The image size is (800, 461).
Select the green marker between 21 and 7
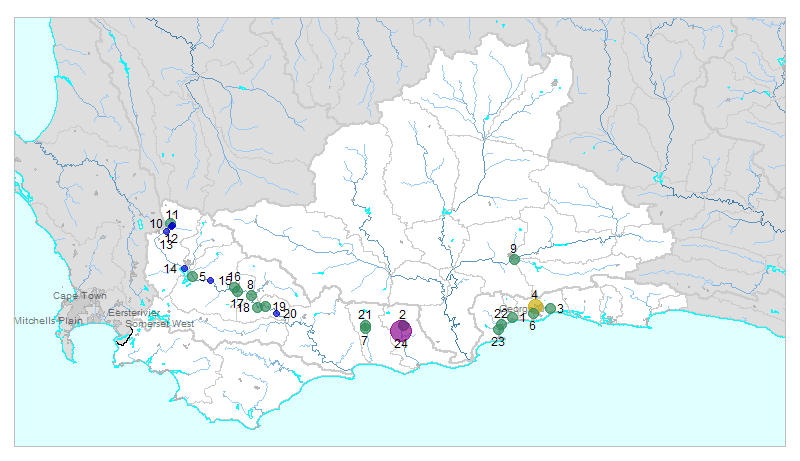(x=365, y=326)
